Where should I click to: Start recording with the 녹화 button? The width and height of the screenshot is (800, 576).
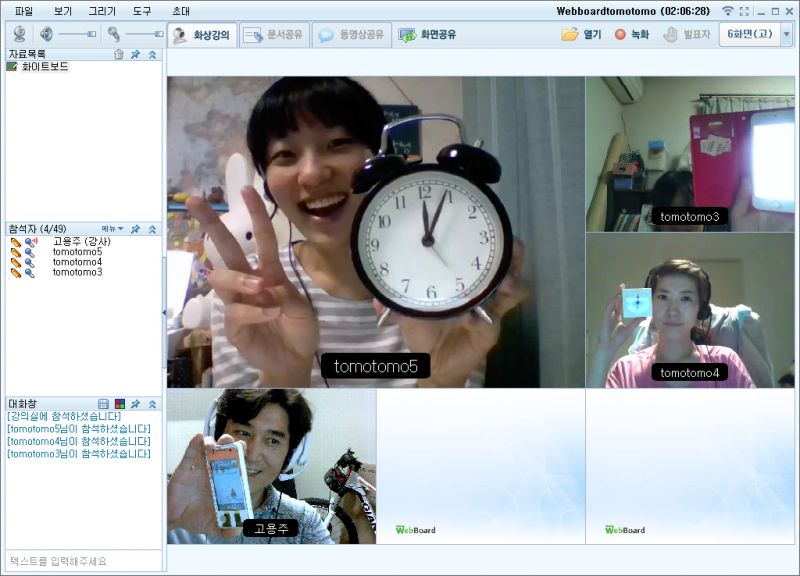point(631,35)
